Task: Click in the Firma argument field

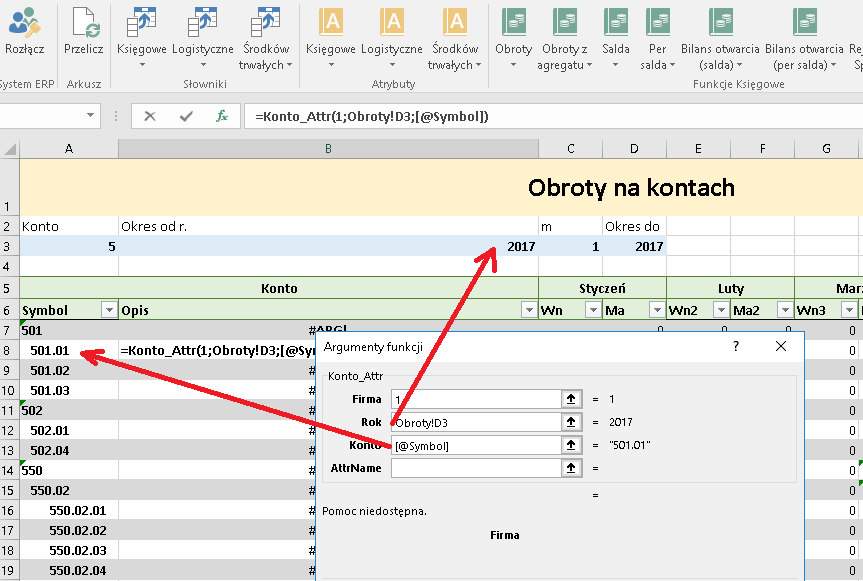Action: (476, 399)
